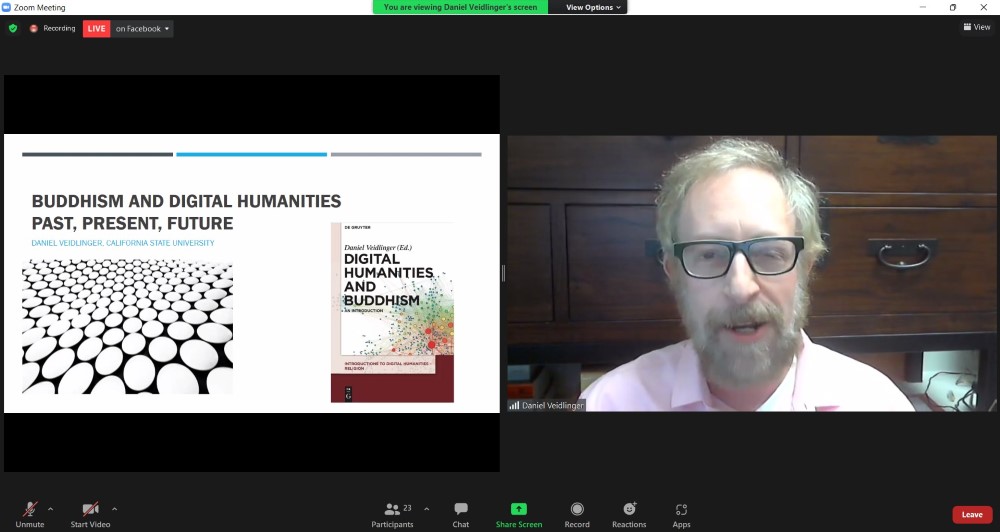Click the red LIVE badge
Screen dimensions: 1000x532
tap(97, 28)
